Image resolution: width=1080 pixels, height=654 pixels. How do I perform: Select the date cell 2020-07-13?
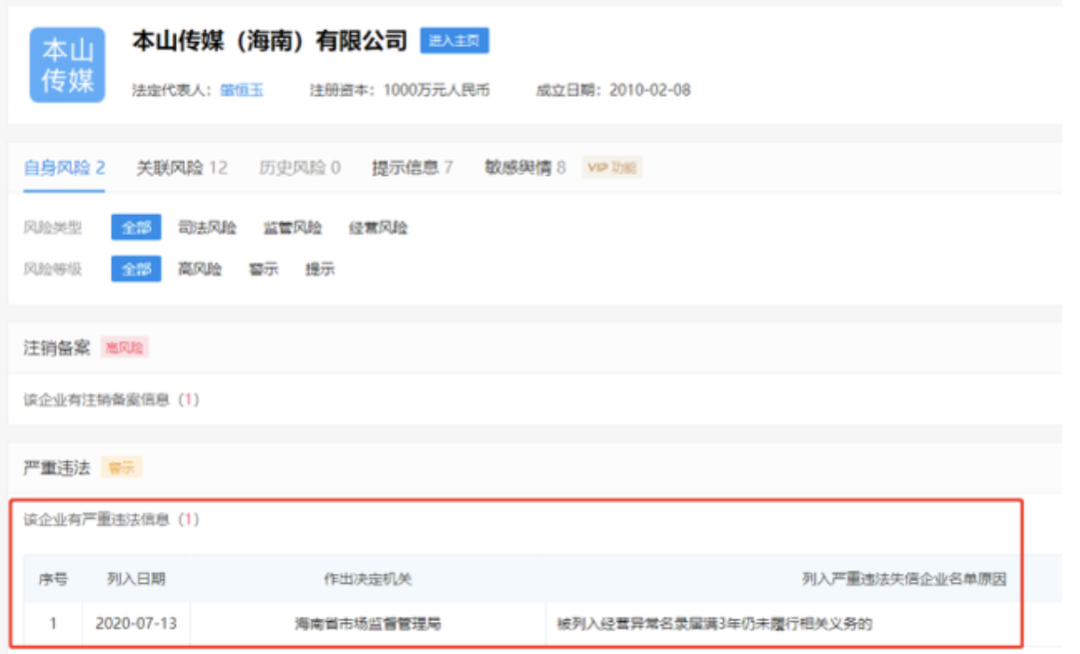136,624
